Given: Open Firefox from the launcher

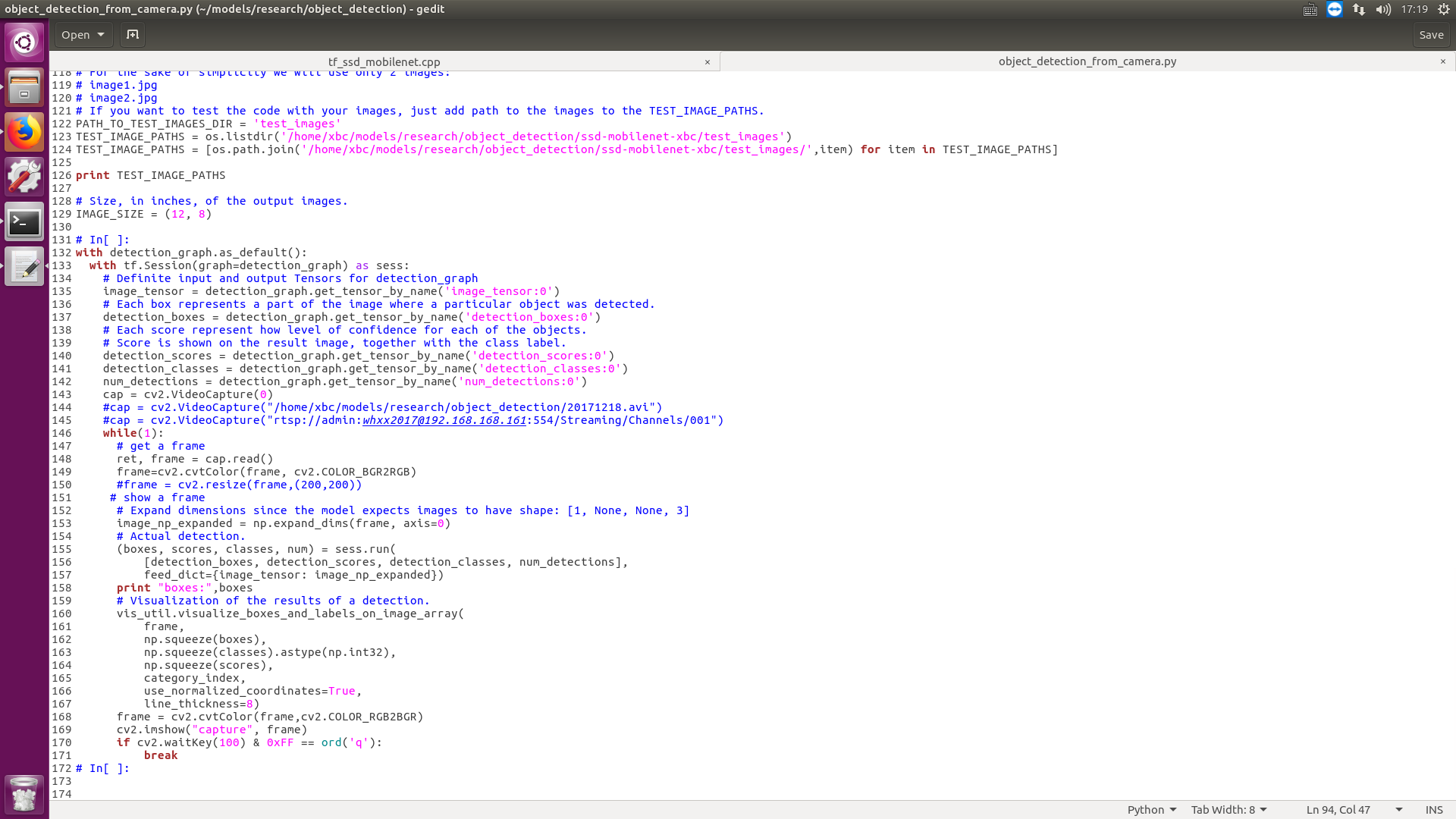Looking at the screenshot, I should (24, 133).
